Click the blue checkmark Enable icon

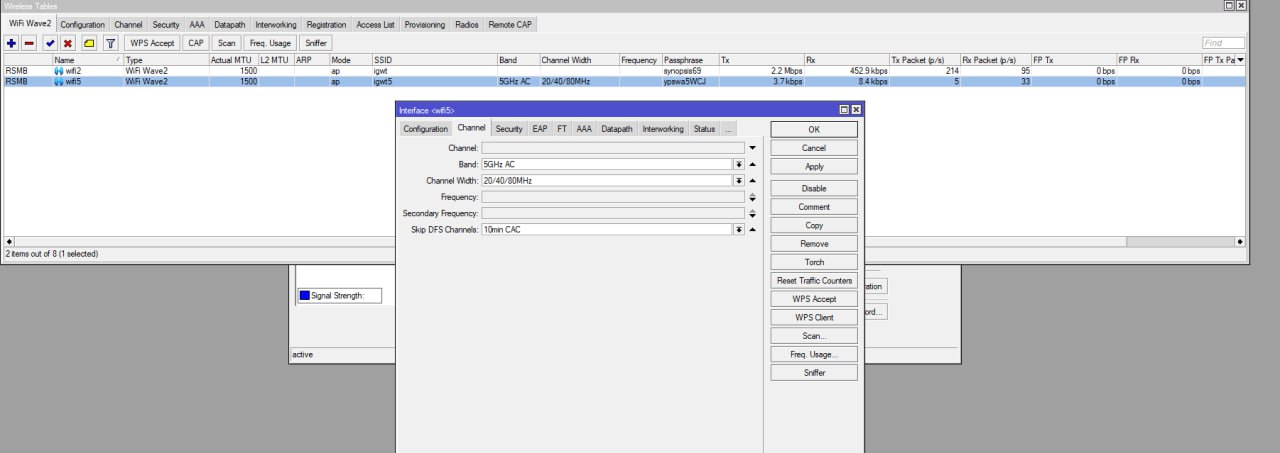pyautogui.click(x=50, y=43)
